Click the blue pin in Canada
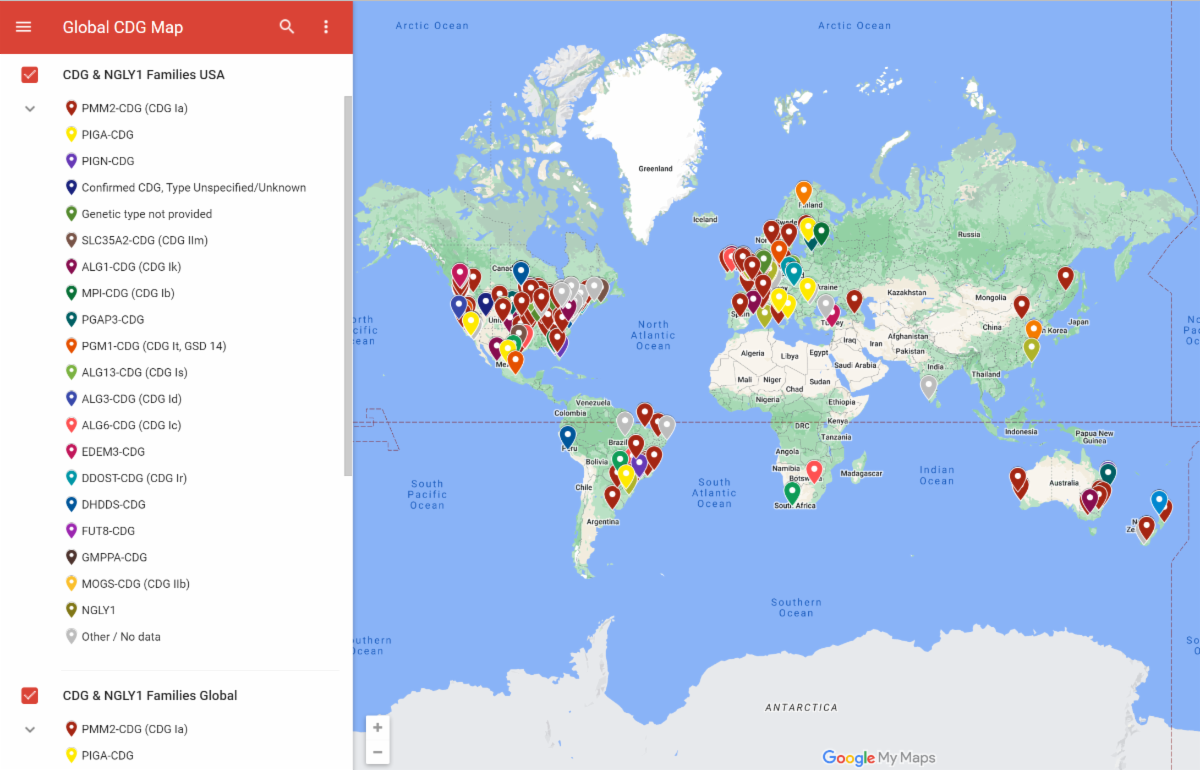 click(x=520, y=271)
